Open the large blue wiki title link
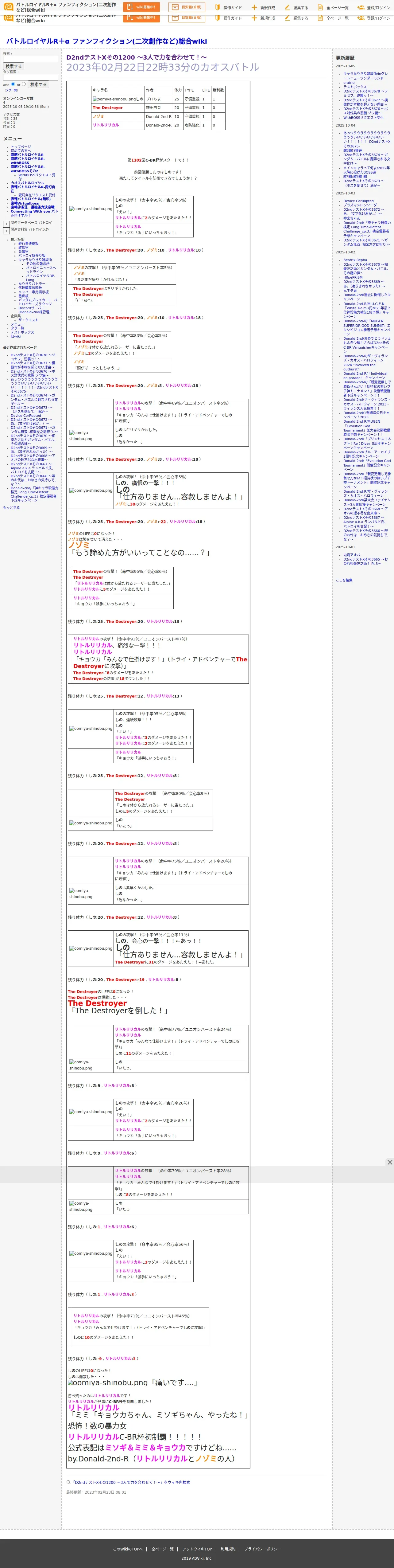 [106, 41]
